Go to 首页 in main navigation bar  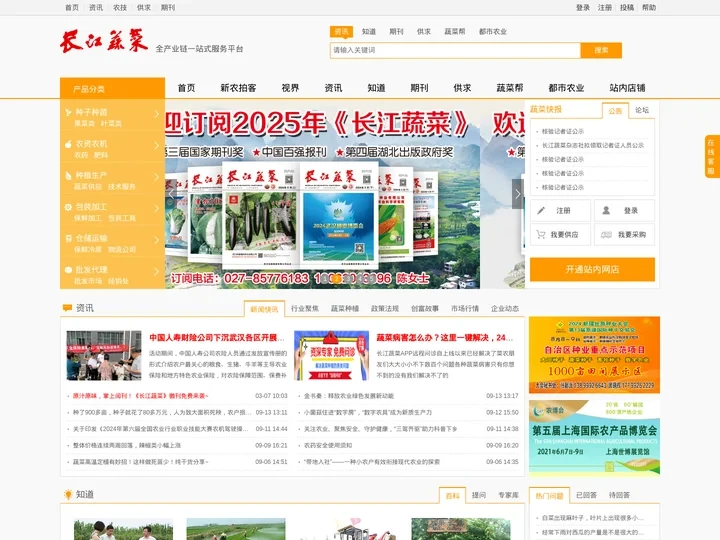tap(186, 88)
